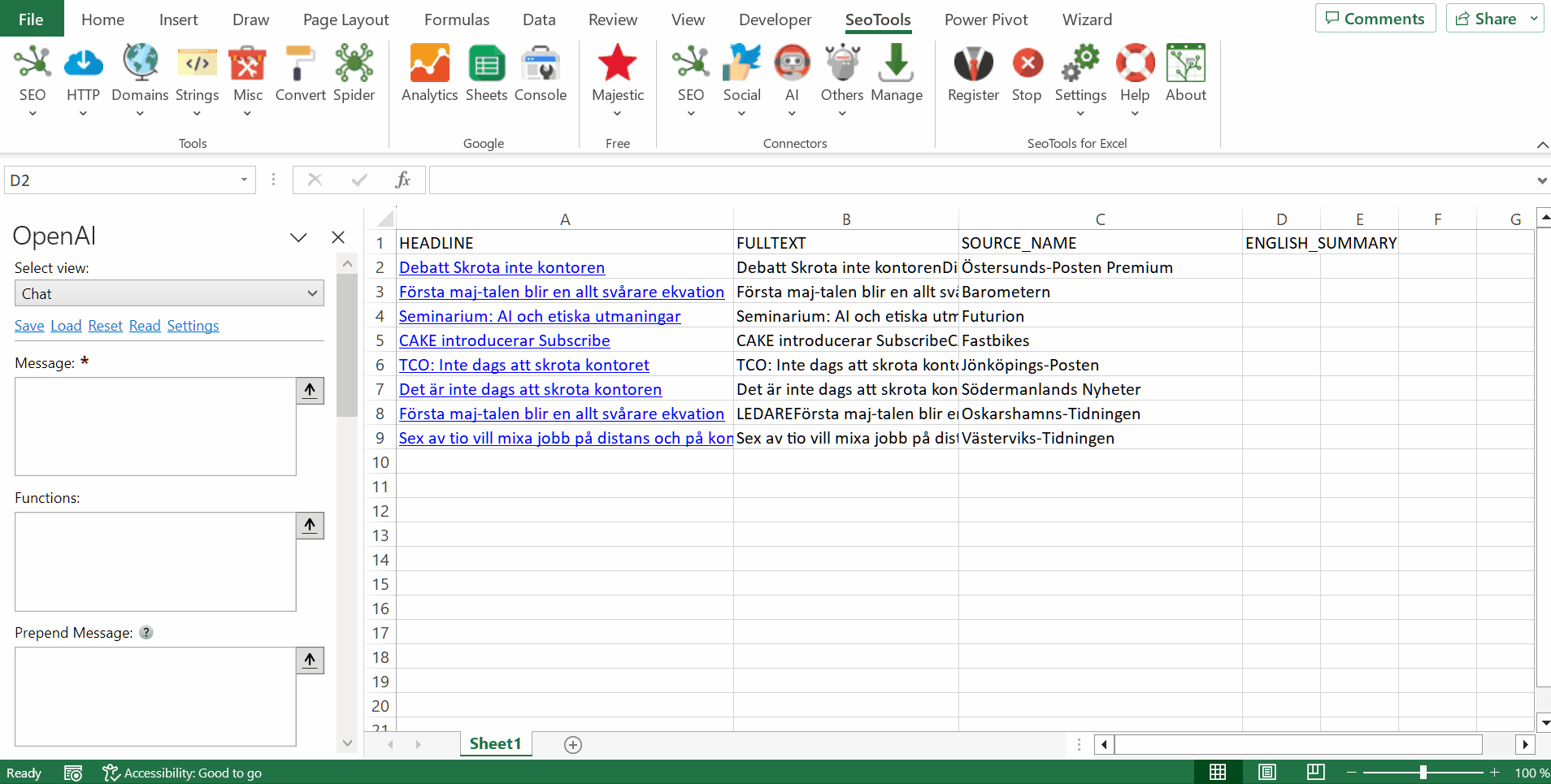Click the Read link in OpenAI pane

coord(145,326)
